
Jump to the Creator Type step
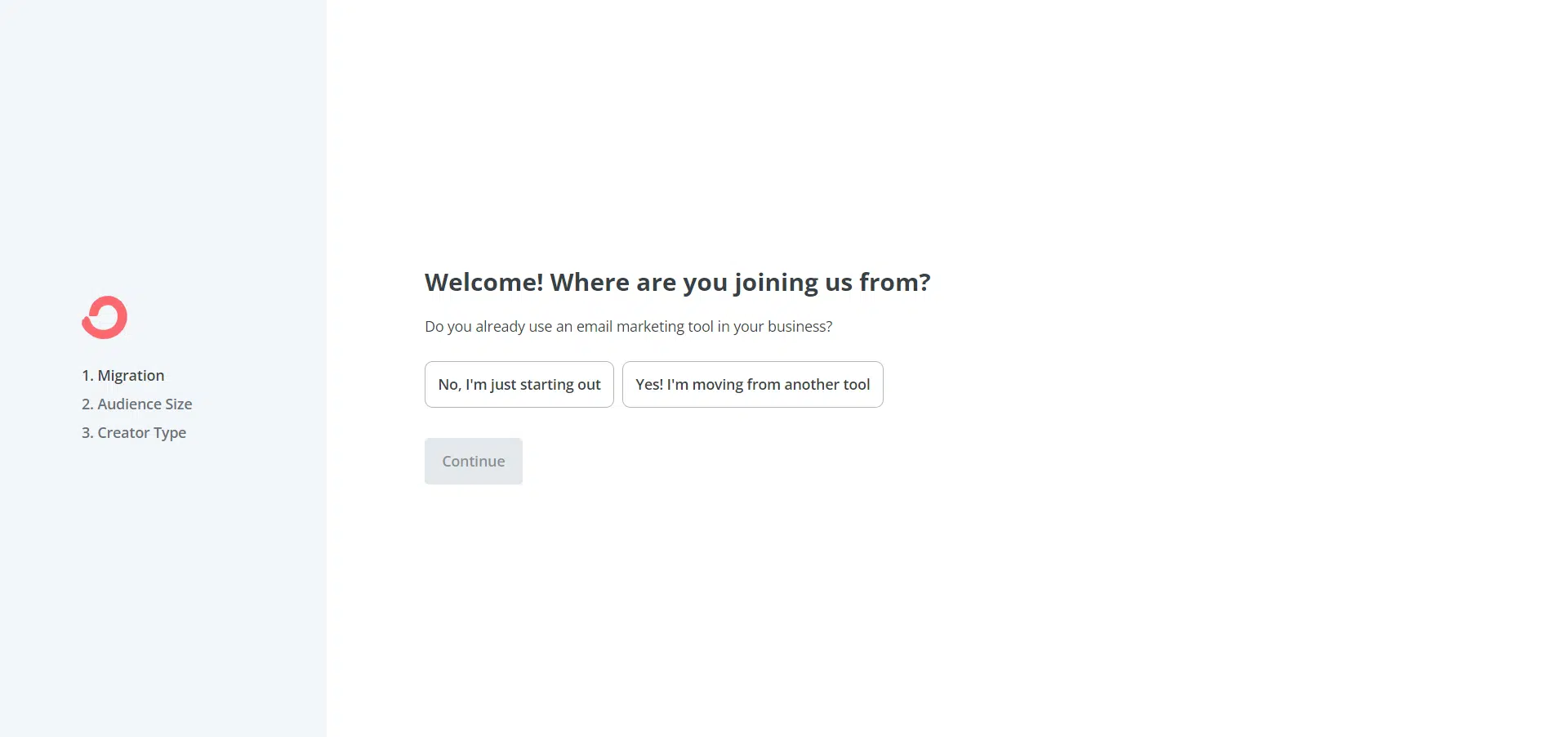[134, 432]
